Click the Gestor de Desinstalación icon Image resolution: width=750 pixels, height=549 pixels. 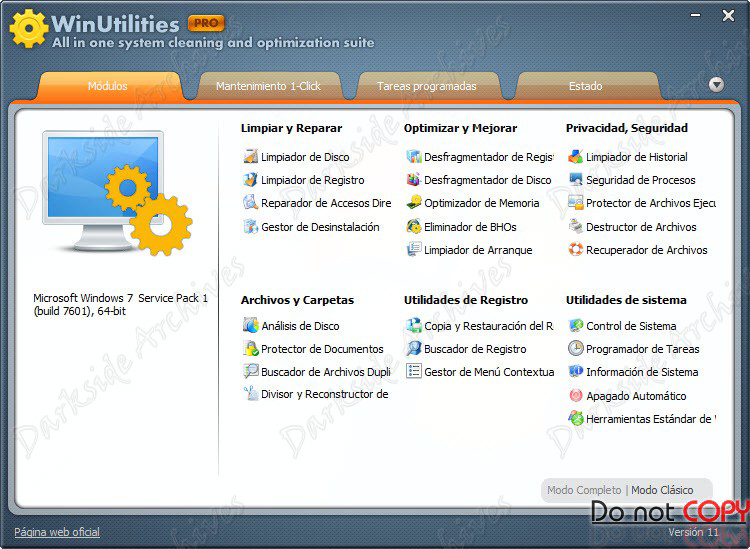click(x=251, y=226)
